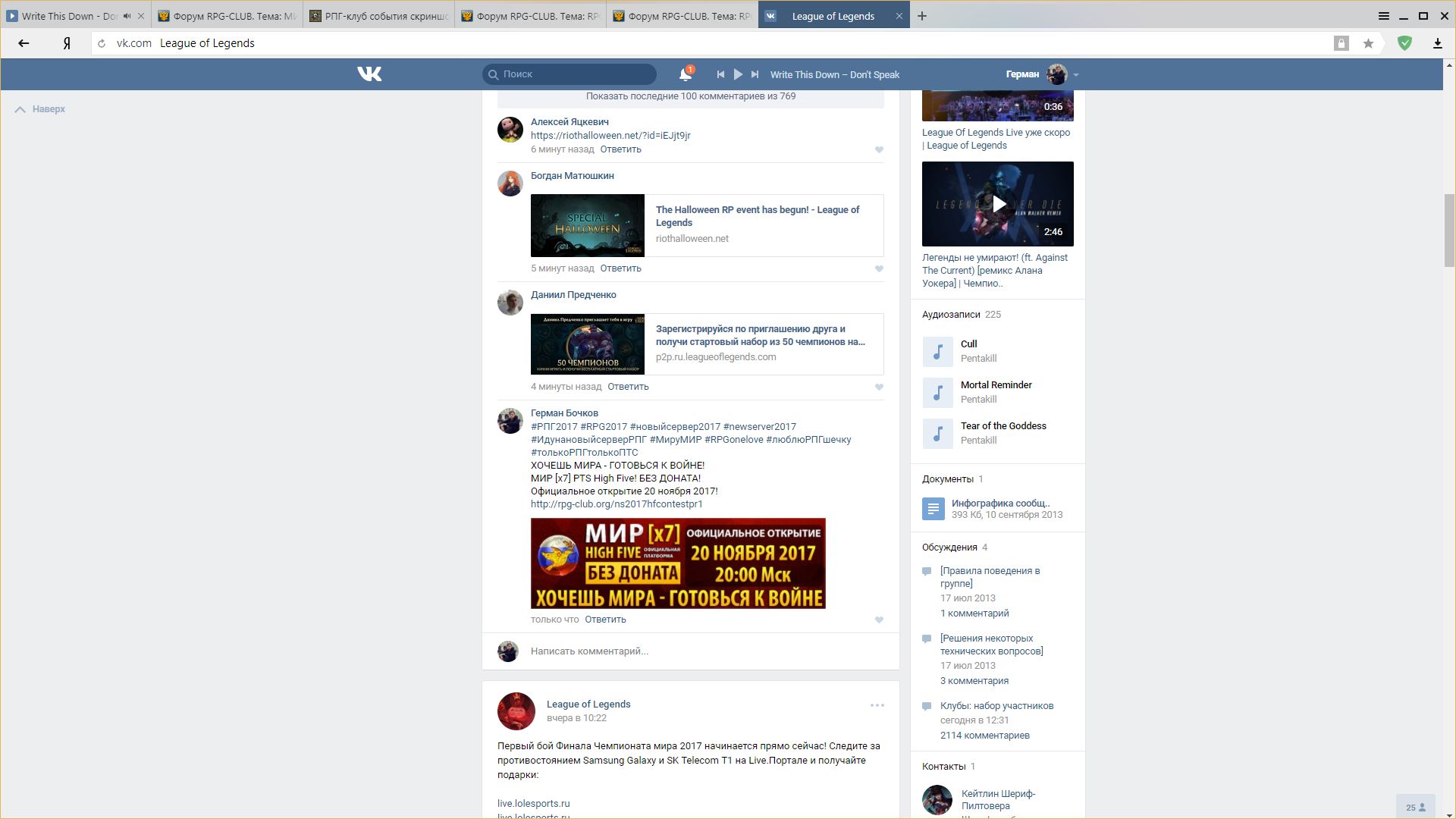Open Protect shield icon in address bar
The image size is (1456, 819).
pyautogui.click(x=1404, y=43)
